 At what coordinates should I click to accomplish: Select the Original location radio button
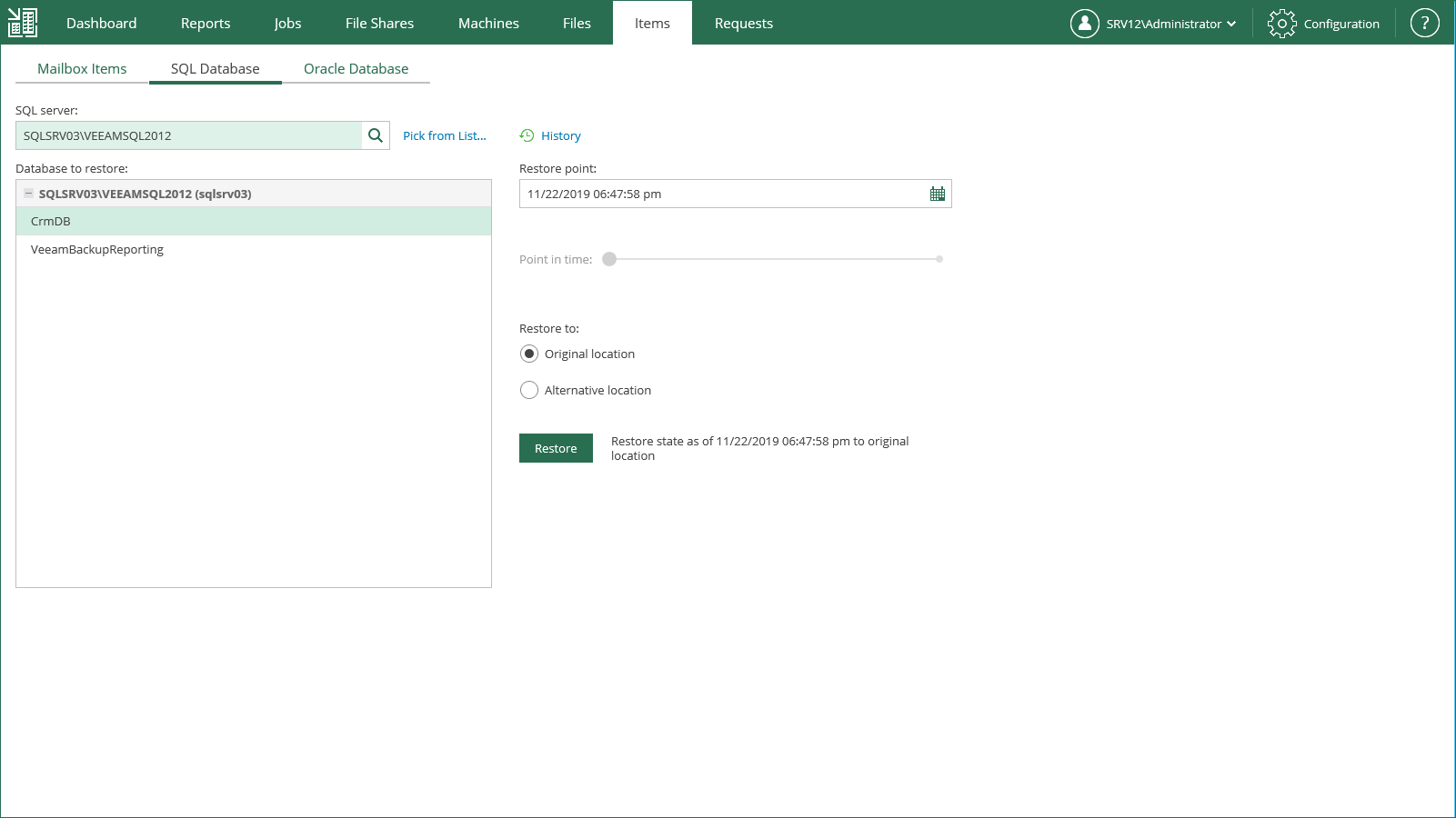pyautogui.click(x=529, y=354)
